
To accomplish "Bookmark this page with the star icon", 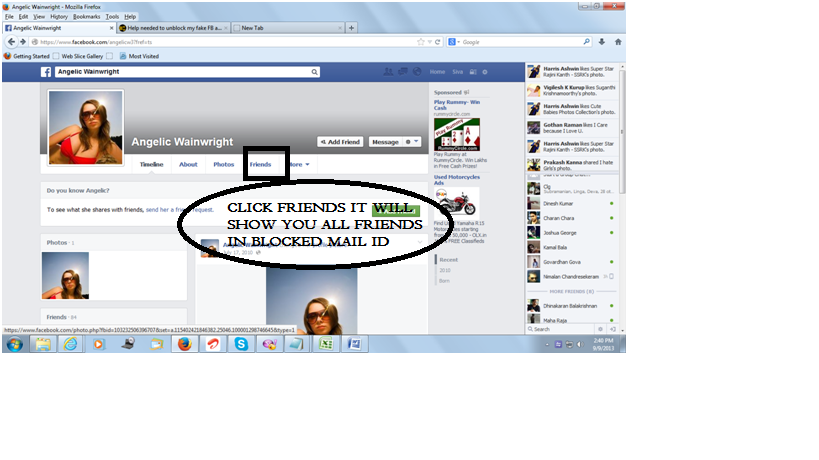I will (420, 42).
